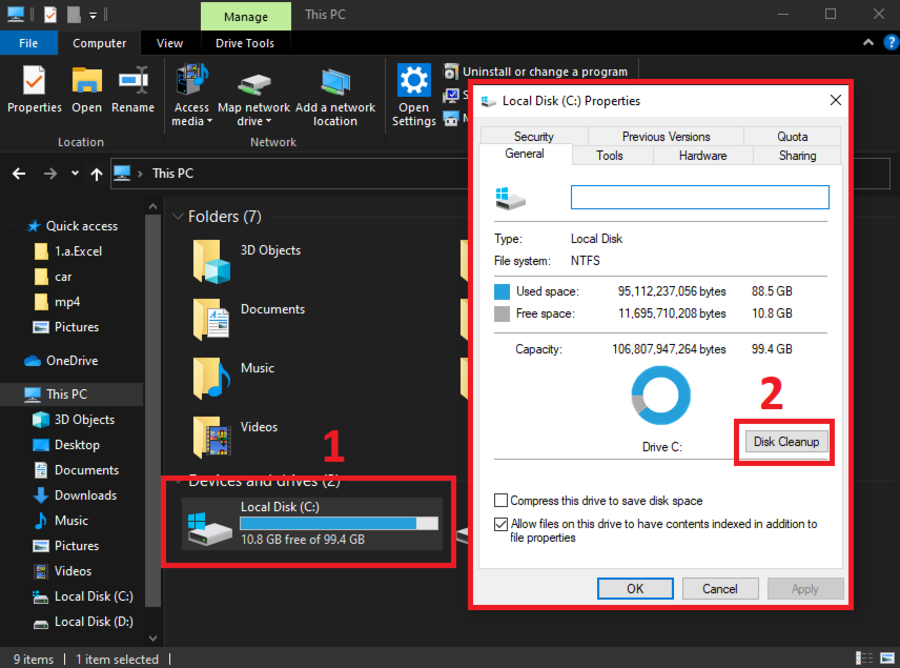Image resolution: width=900 pixels, height=668 pixels.
Task: Switch to the Drive Tools tab
Action: pyautogui.click(x=245, y=43)
